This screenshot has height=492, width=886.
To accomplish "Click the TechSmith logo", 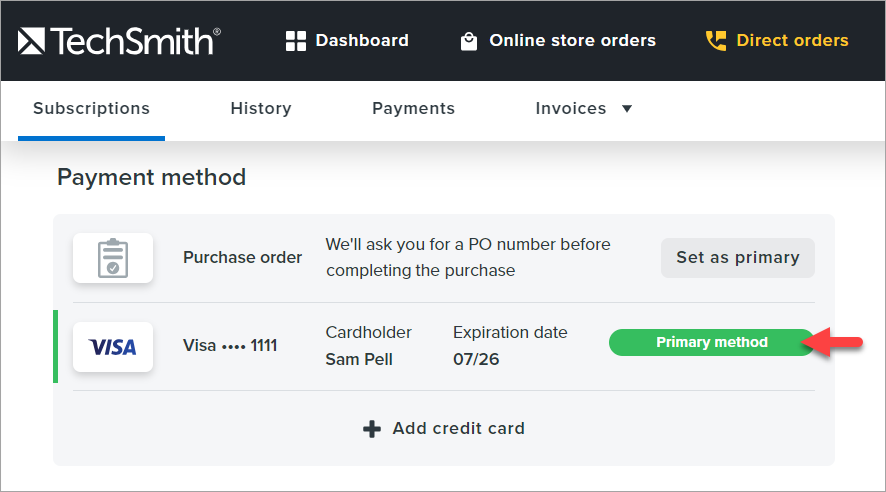I will click(119, 41).
